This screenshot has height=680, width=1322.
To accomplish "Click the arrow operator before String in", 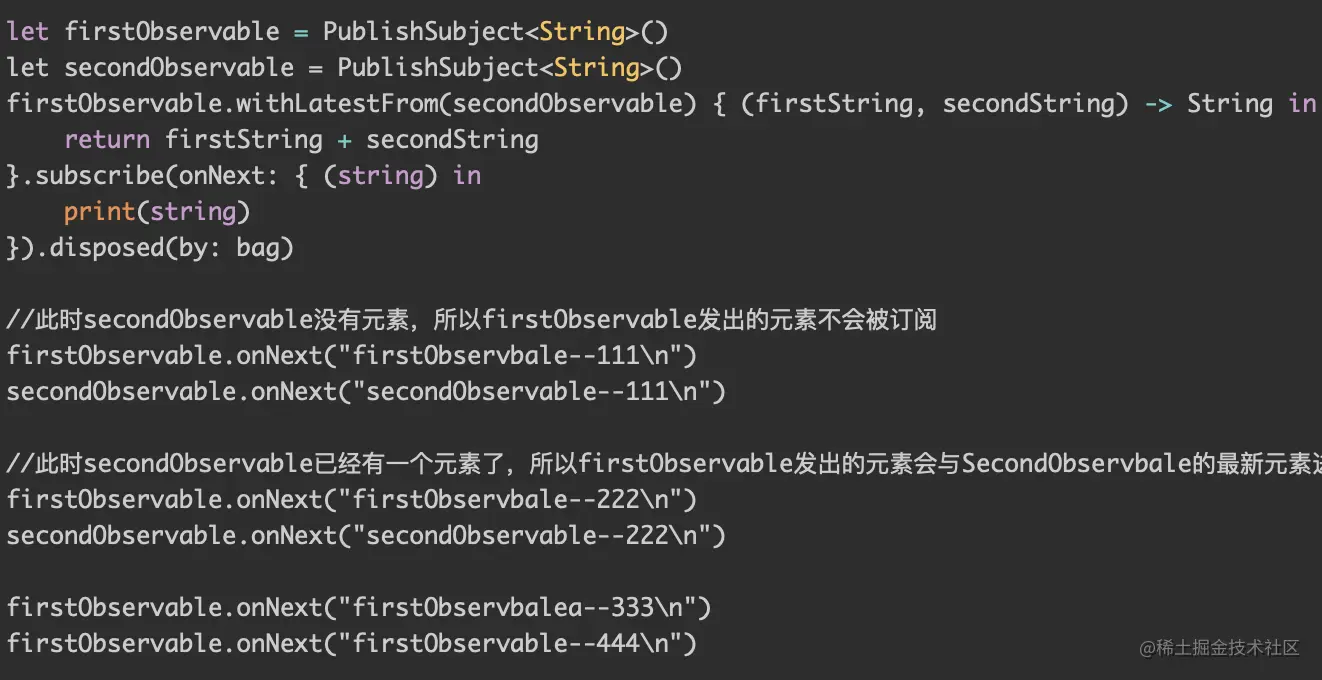I will (1158, 104).
